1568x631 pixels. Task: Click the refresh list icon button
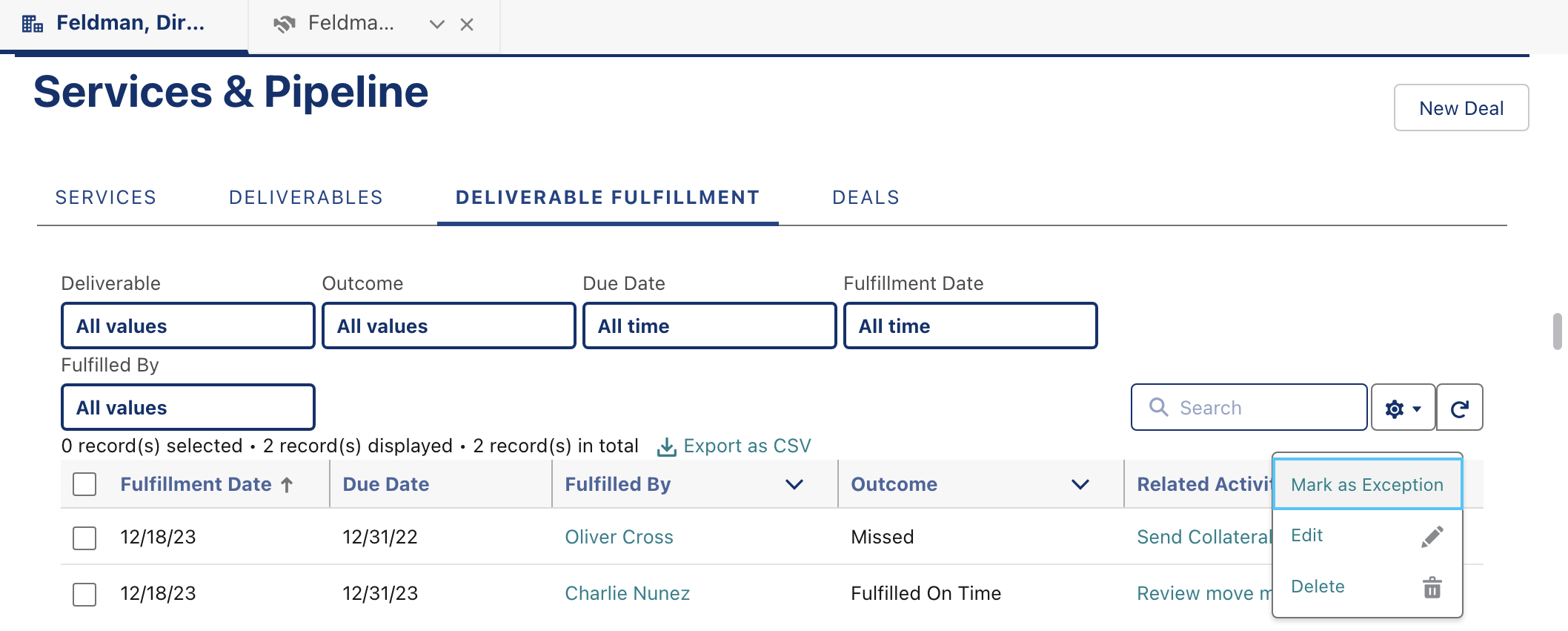tap(1459, 407)
